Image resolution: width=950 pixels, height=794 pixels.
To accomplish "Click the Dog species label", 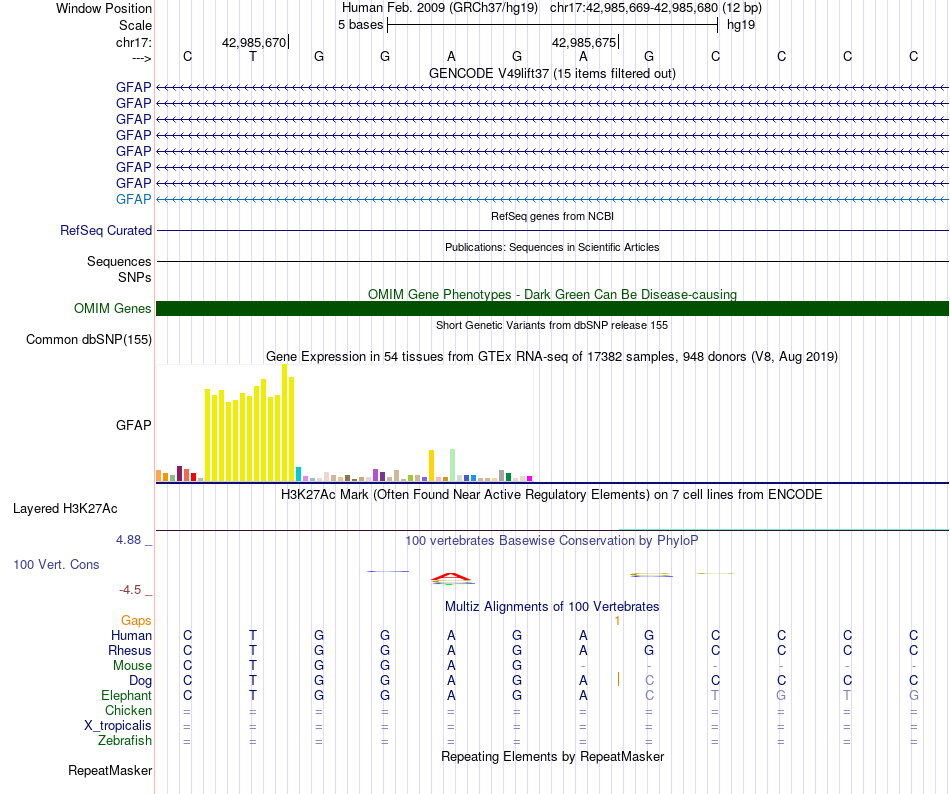I will click(140, 681).
